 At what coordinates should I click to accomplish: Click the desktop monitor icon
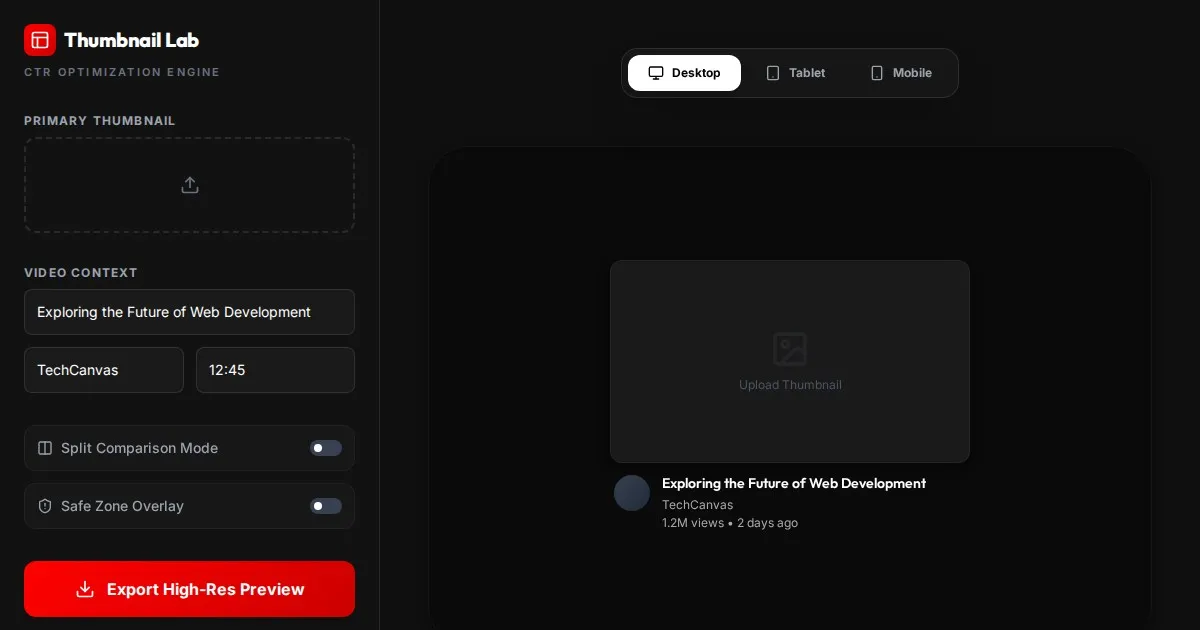pyautogui.click(x=656, y=73)
